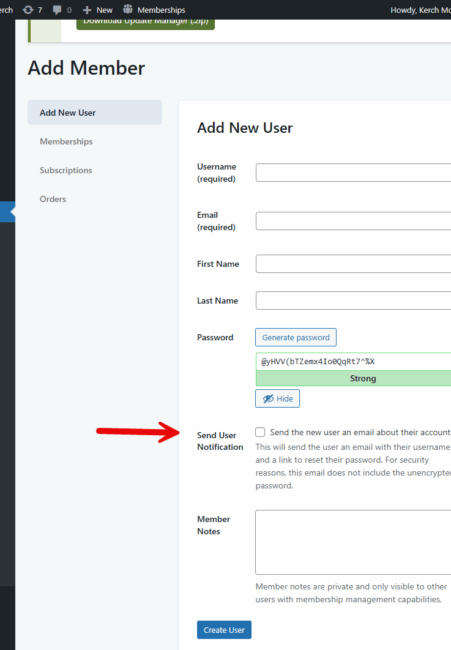
Task: Click the generated password text field
Action: pos(353,361)
